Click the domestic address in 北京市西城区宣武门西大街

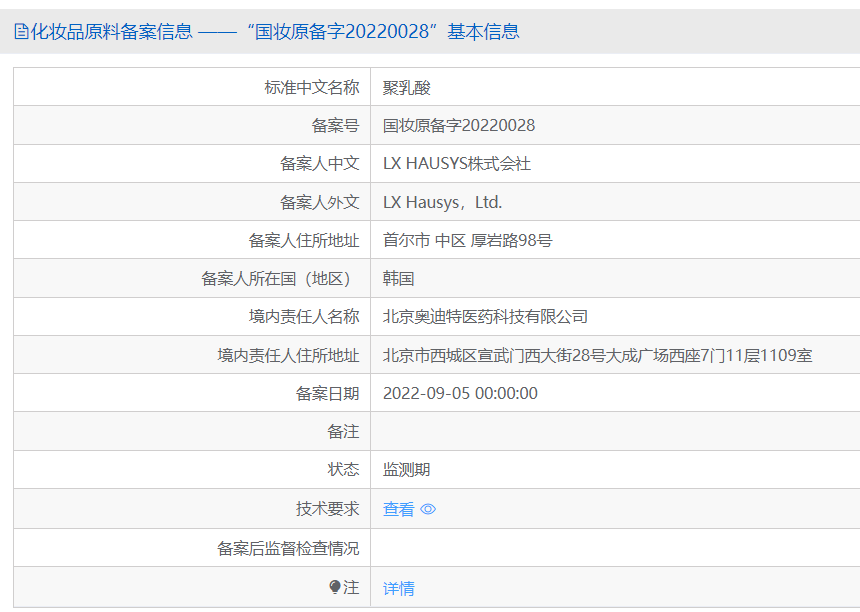pyautogui.click(x=597, y=355)
